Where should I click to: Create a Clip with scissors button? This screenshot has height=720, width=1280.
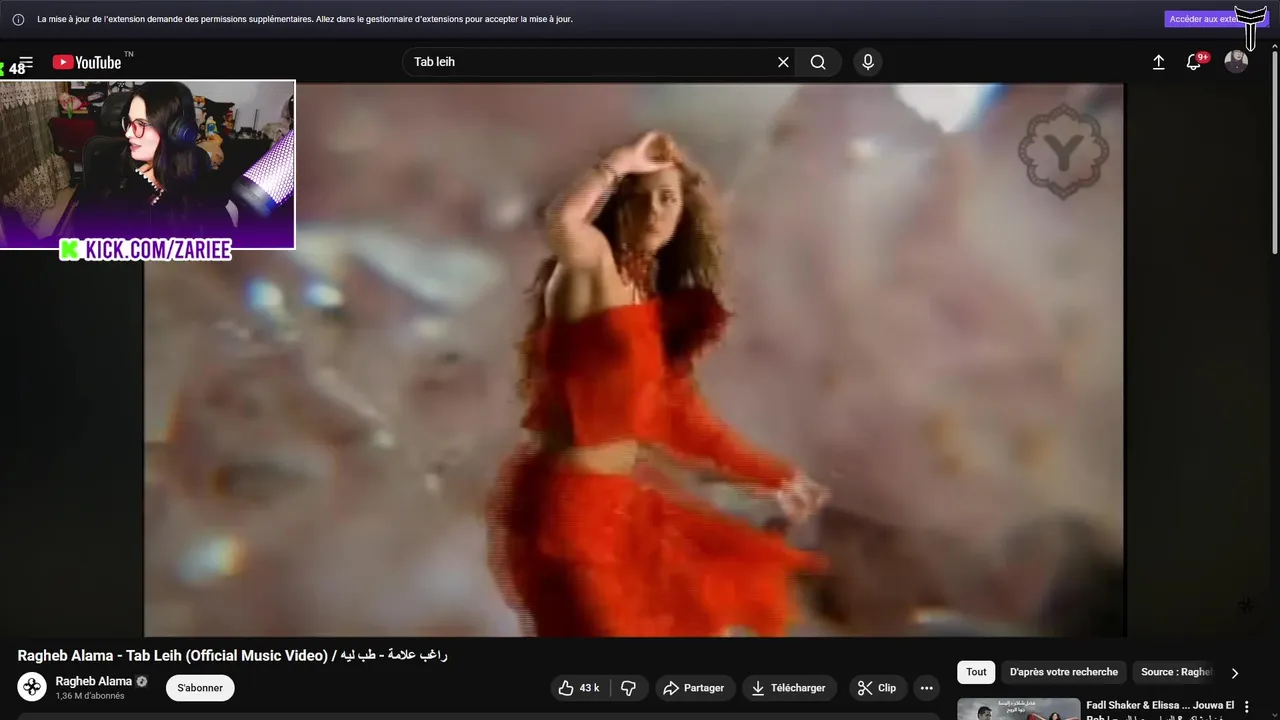(877, 688)
